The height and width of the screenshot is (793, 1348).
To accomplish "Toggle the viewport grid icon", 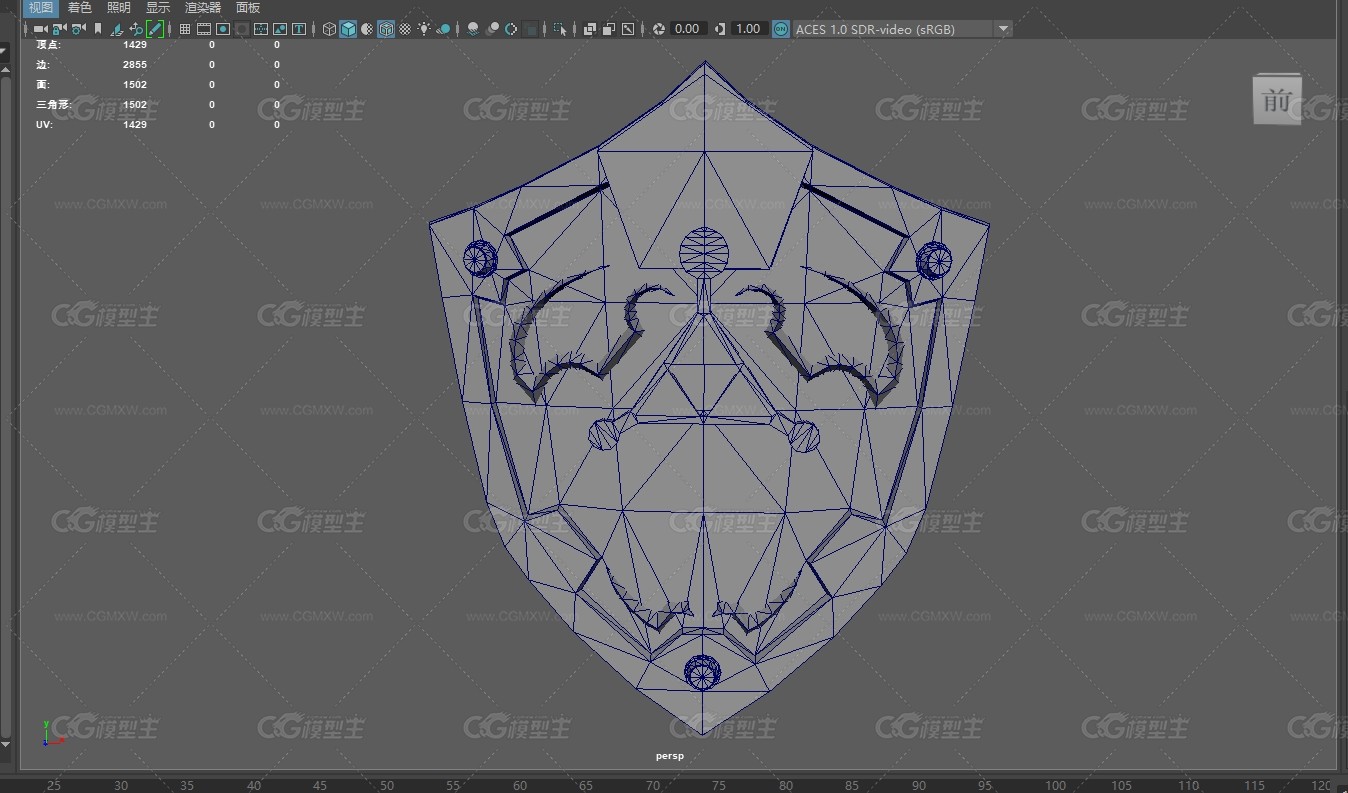I will coord(185,29).
